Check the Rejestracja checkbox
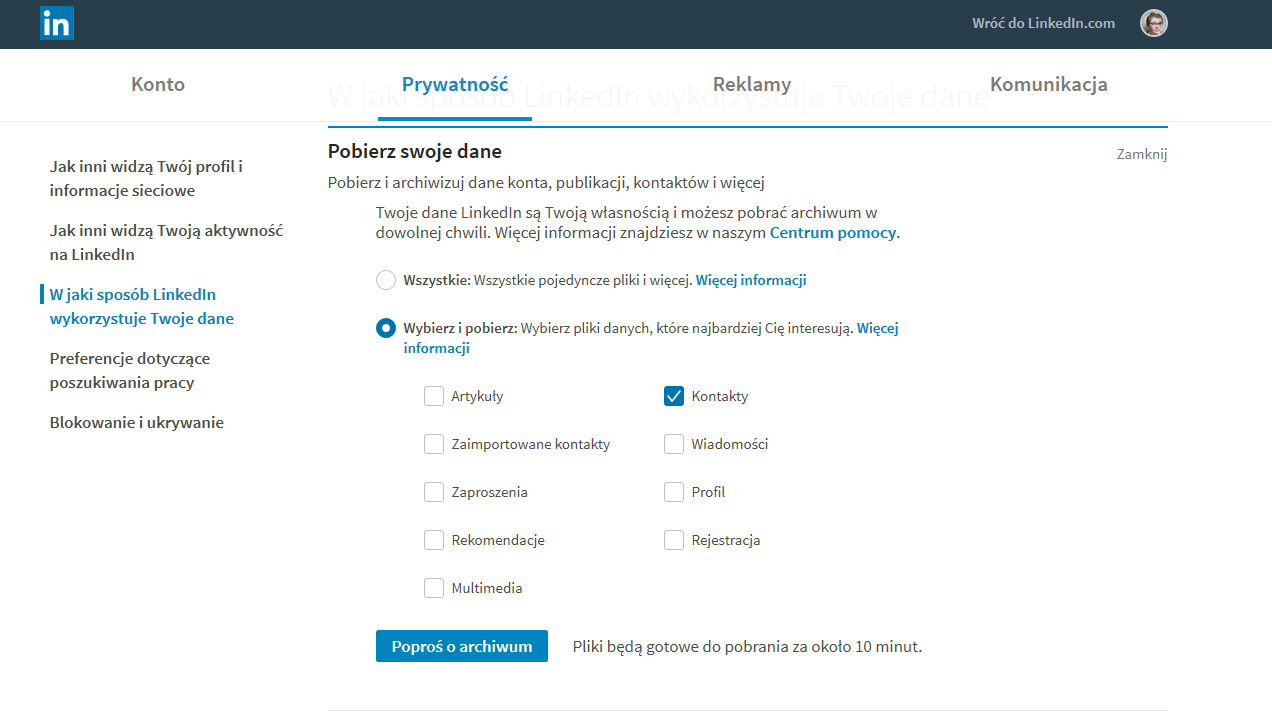1272x713 pixels. 674,540
